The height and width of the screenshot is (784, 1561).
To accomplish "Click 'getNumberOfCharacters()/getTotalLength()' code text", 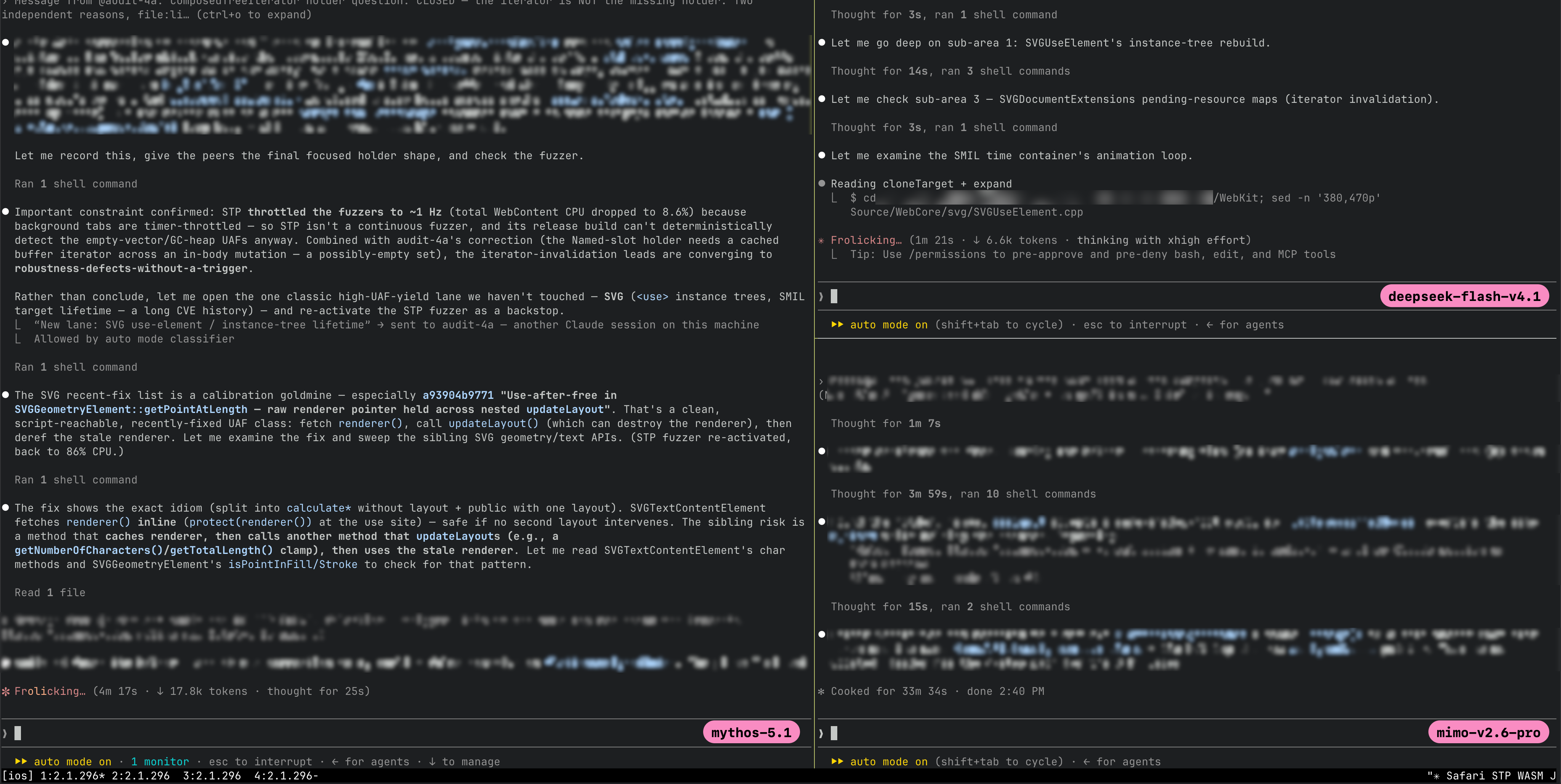I will (x=144, y=550).
